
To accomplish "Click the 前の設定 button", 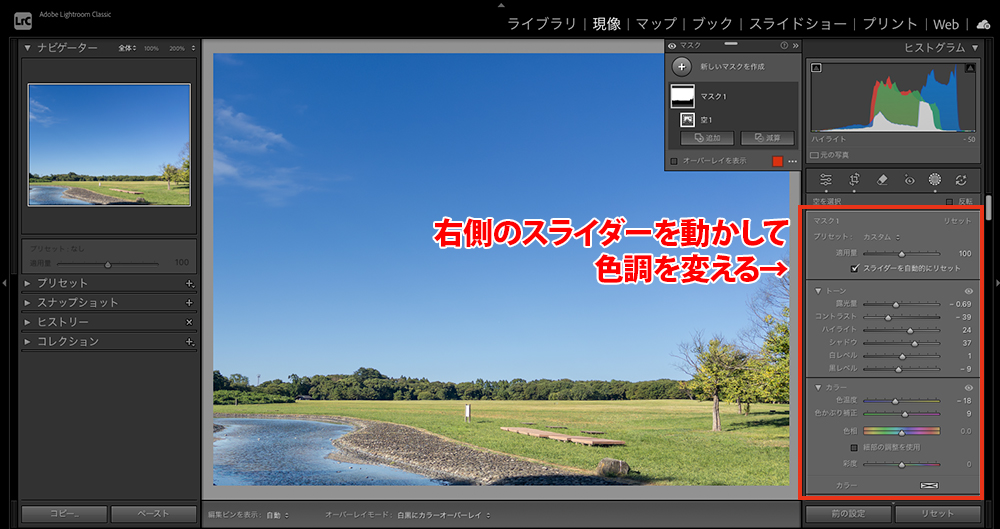I will [x=849, y=514].
